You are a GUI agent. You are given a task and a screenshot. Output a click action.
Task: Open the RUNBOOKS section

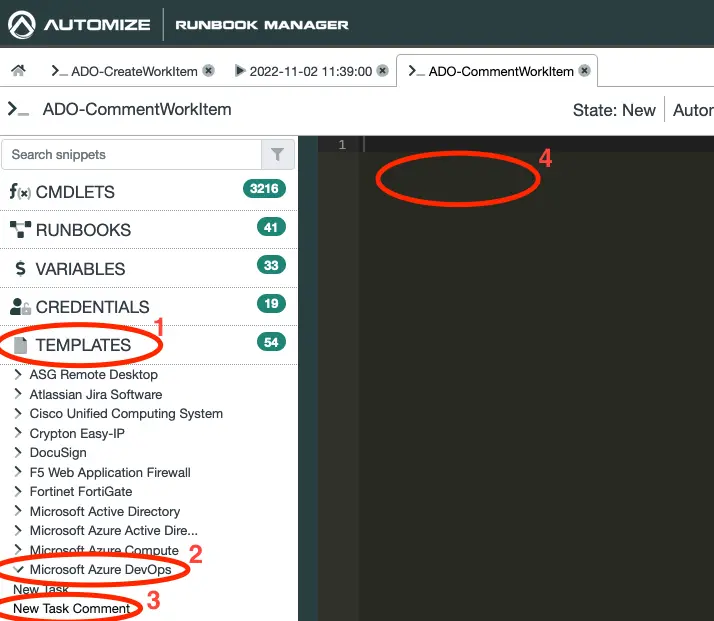pyautogui.click(x=83, y=230)
